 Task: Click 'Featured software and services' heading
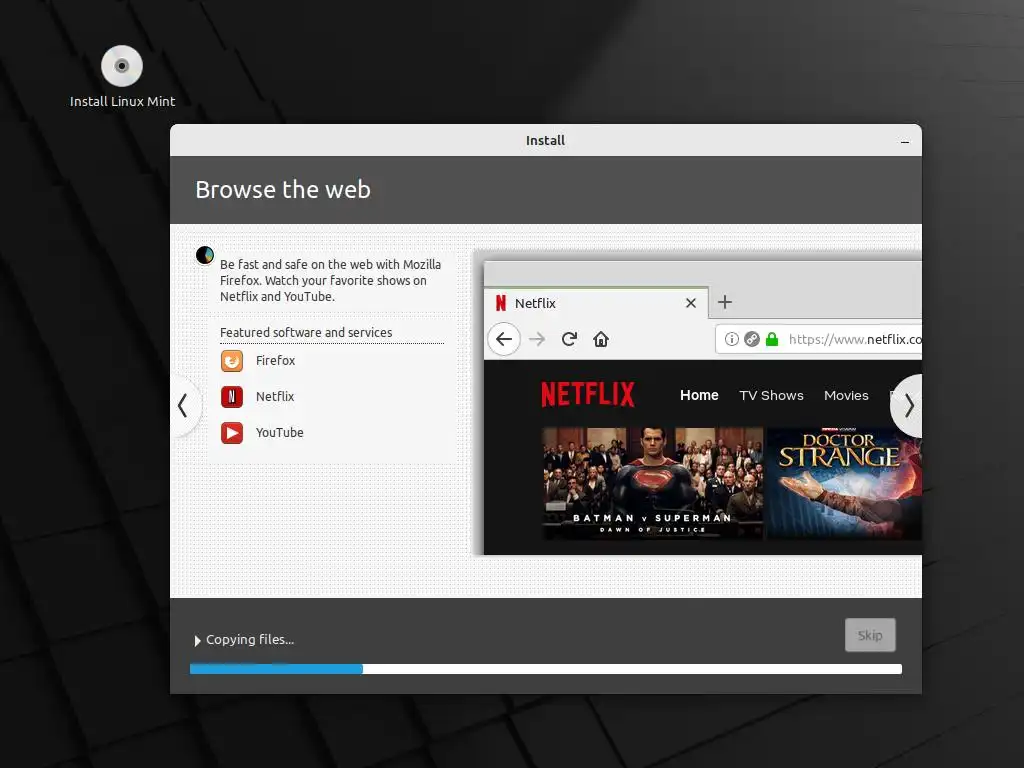306,332
